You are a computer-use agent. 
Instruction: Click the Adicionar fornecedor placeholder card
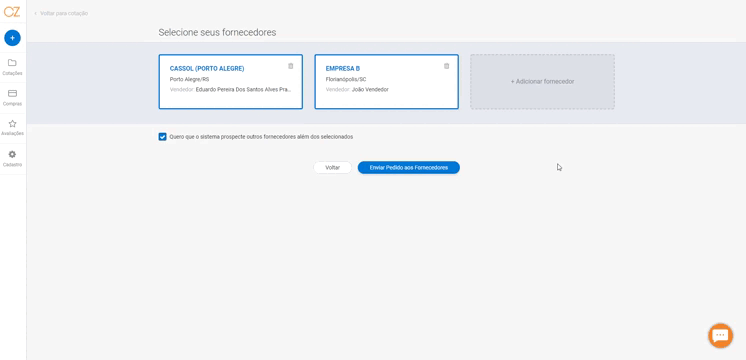[542, 81]
